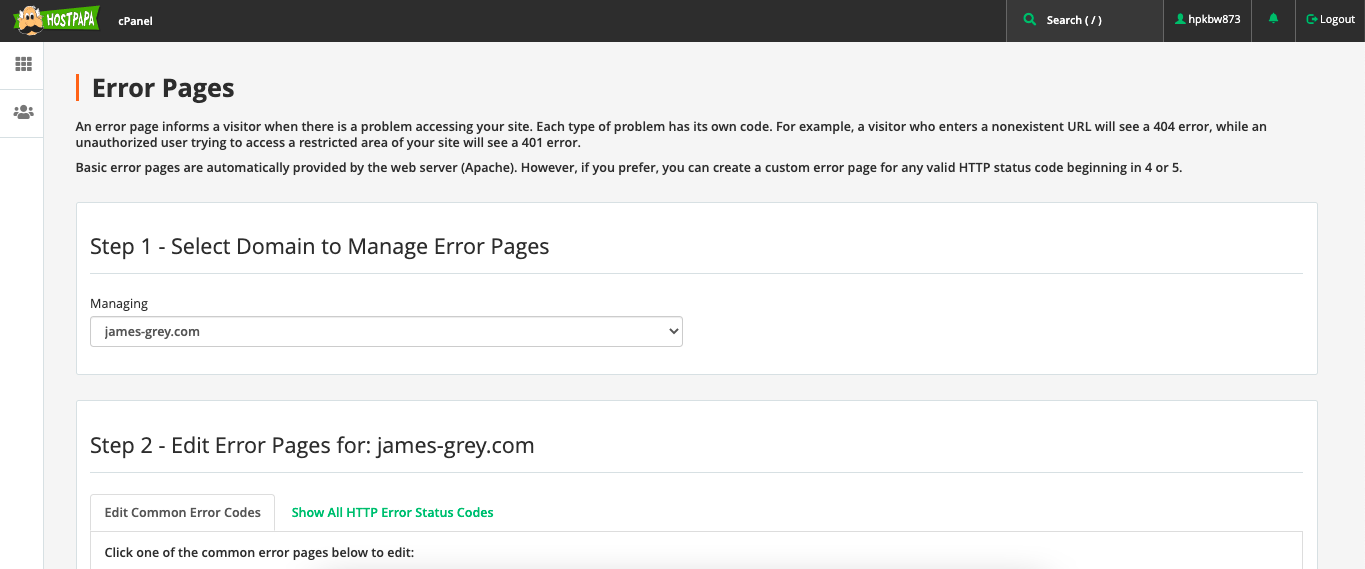Select the Edit Common Error Codes tab
1365x569 pixels.
pyautogui.click(x=182, y=512)
